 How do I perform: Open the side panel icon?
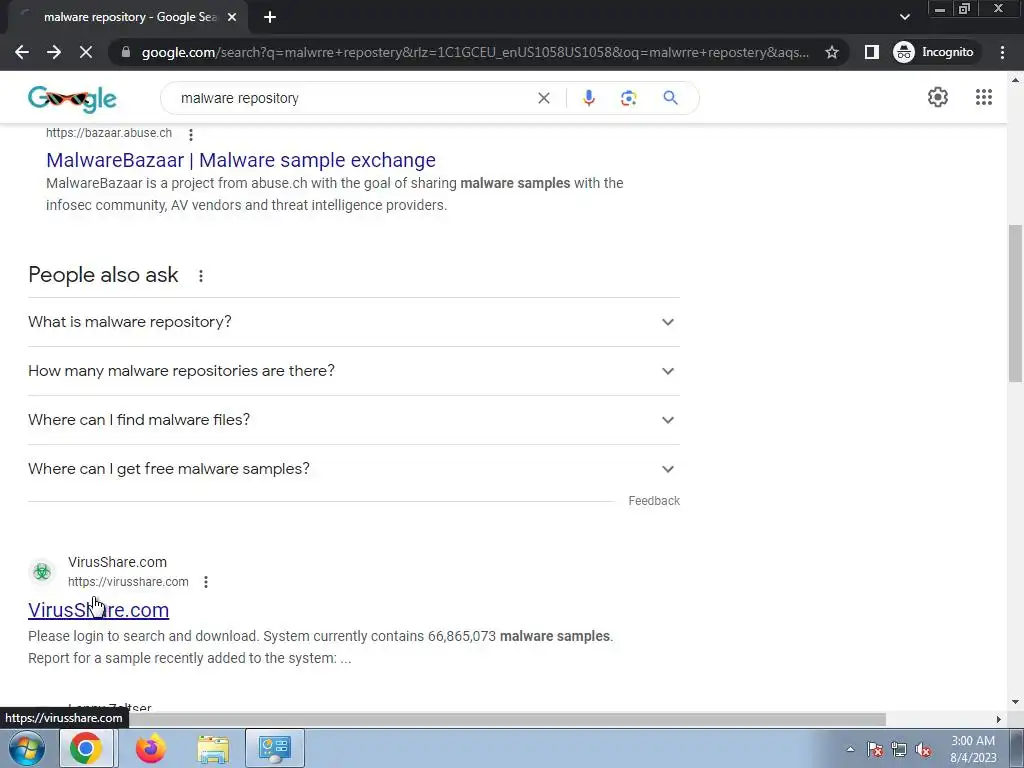pyautogui.click(x=871, y=52)
